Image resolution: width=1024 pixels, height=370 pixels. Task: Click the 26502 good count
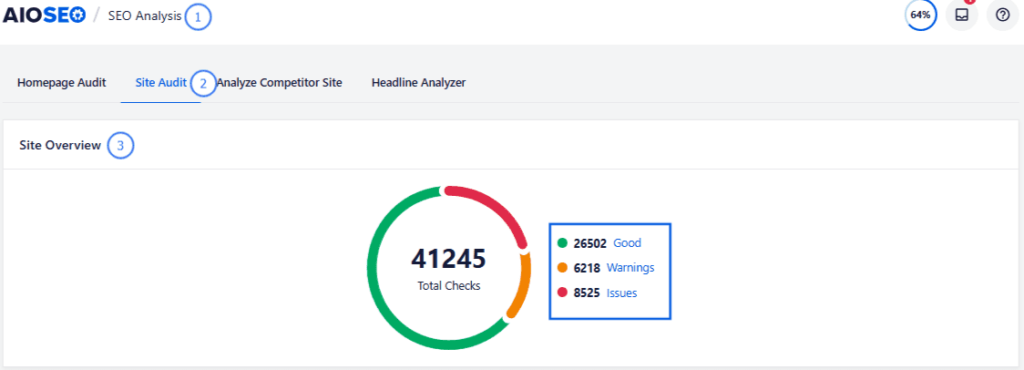pyautogui.click(x=590, y=243)
